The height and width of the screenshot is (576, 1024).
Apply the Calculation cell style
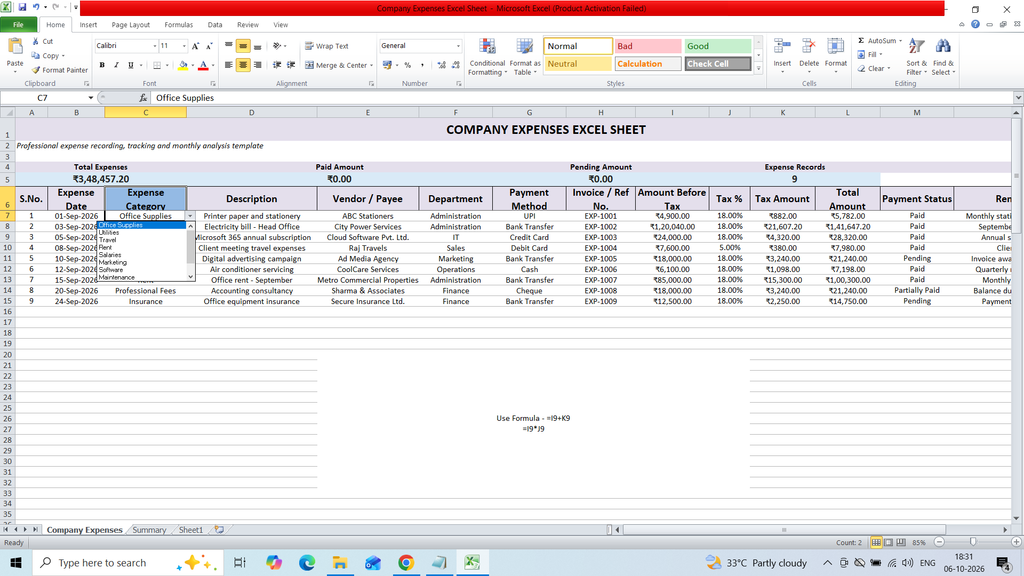point(648,64)
